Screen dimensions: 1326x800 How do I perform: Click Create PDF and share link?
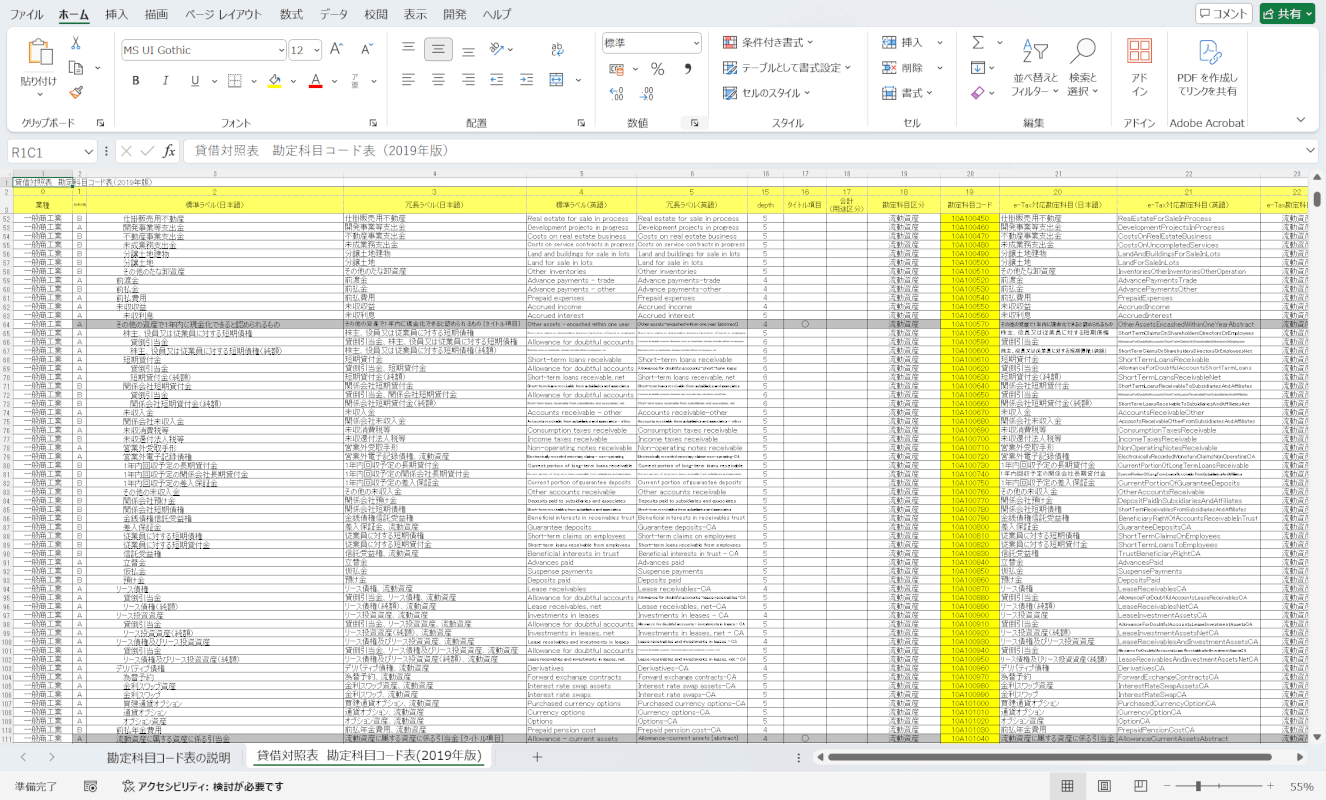(1206, 68)
